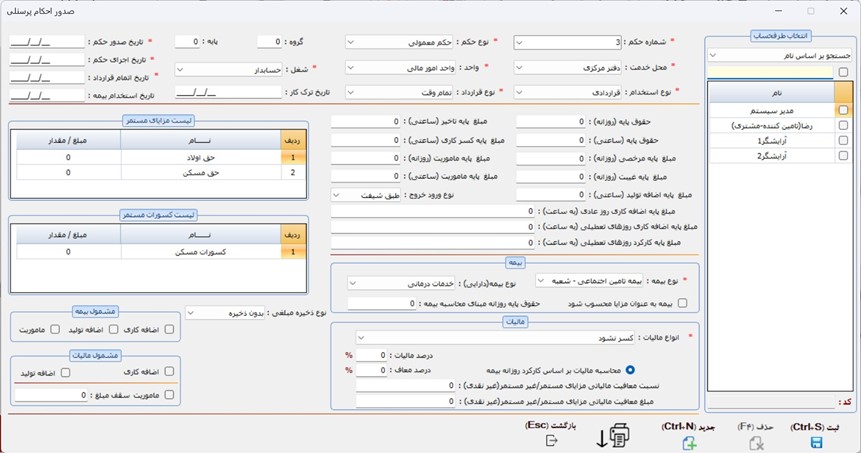Enable بیمه به عنوان مزایا محسوب شود checkbox
The image size is (861, 453).
[x=682, y=303]
